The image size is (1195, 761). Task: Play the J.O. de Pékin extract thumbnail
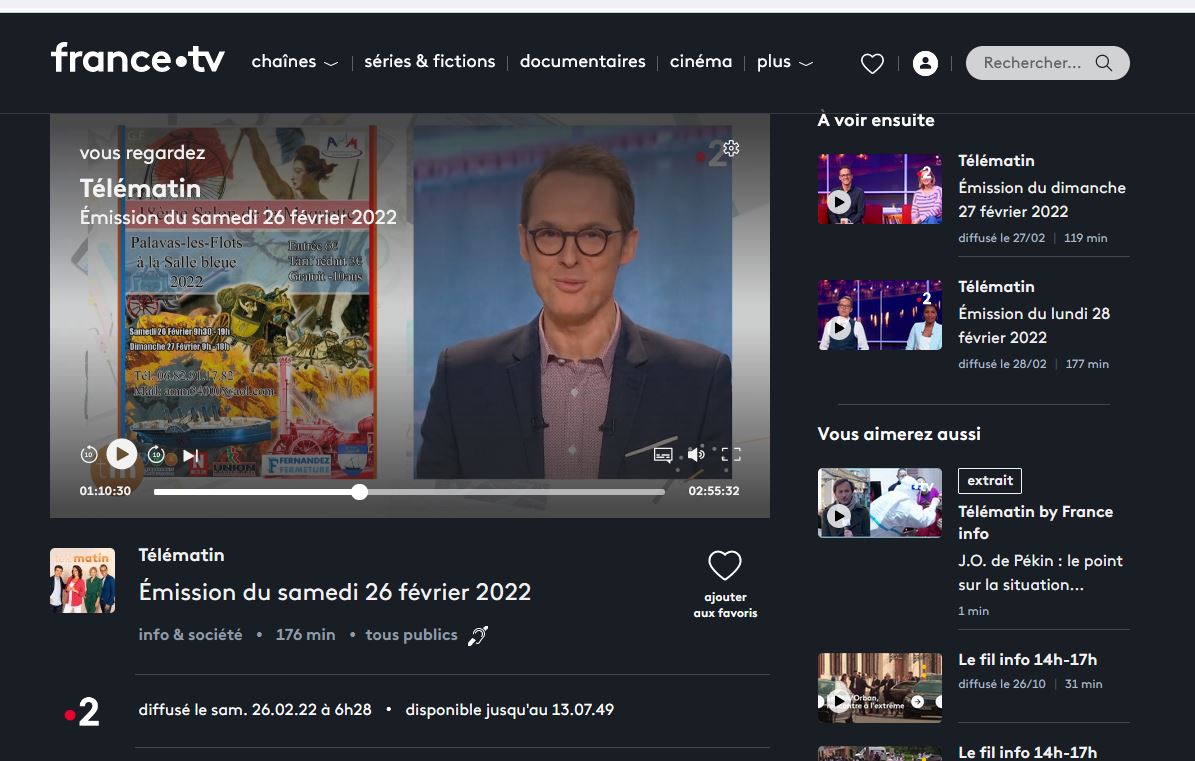pyautogui.click(x=879, y=503)
